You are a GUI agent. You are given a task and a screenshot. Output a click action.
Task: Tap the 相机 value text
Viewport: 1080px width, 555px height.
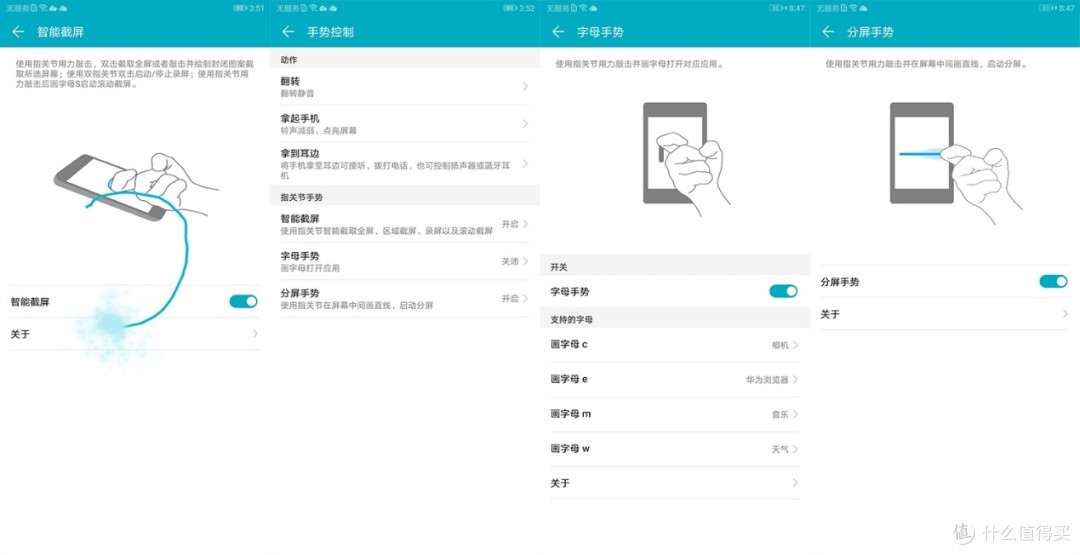point(780,345)
